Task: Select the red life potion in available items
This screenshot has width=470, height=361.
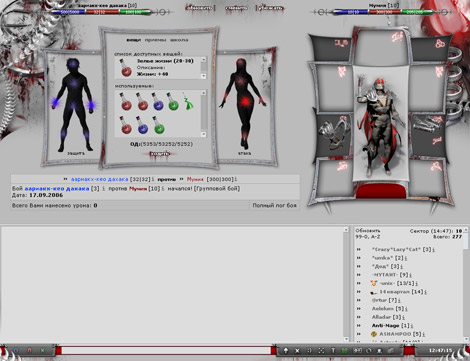Action: click(x=126, y=68)
